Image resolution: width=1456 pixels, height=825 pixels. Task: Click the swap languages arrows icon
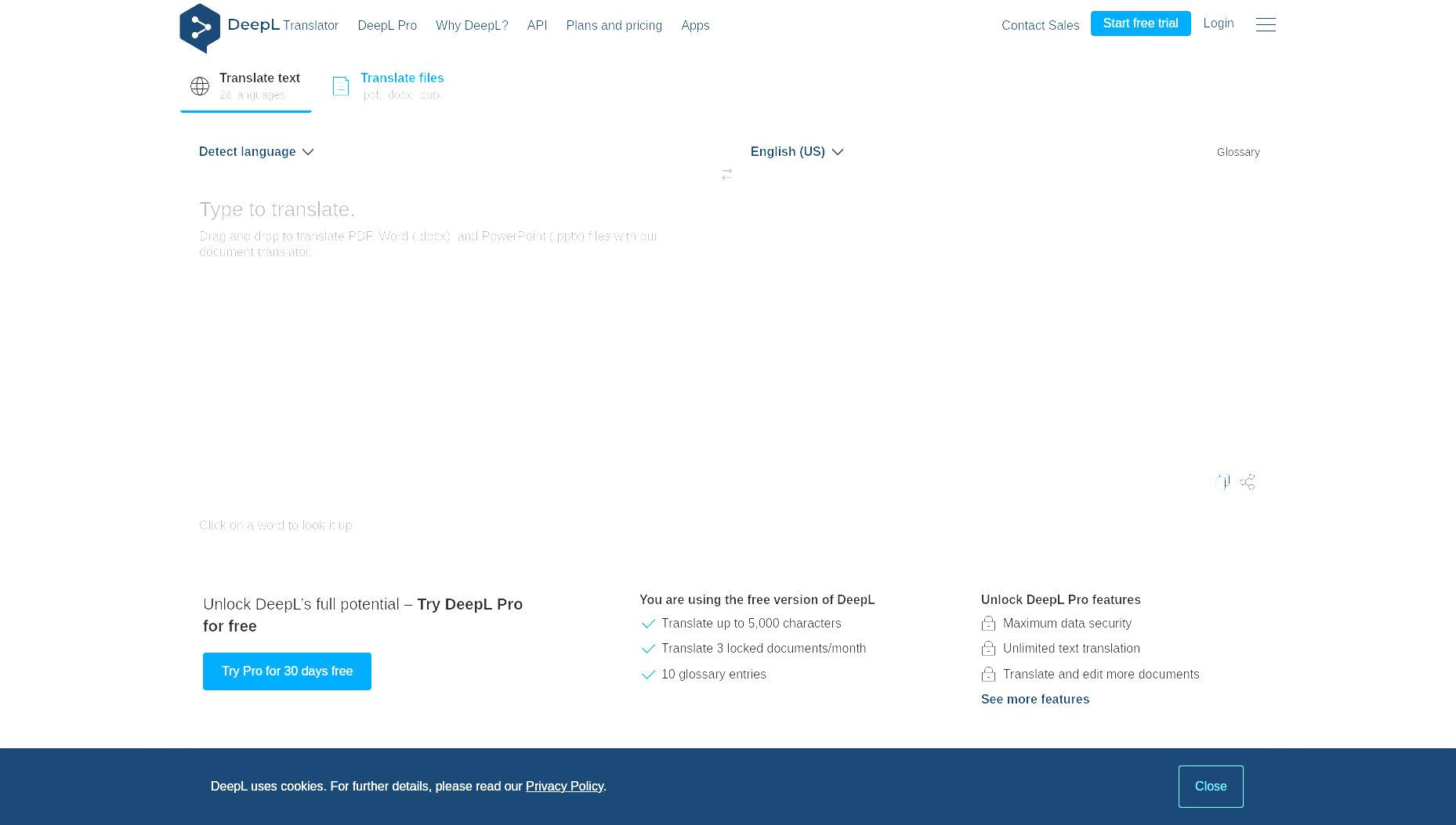(x=726, y=174)
